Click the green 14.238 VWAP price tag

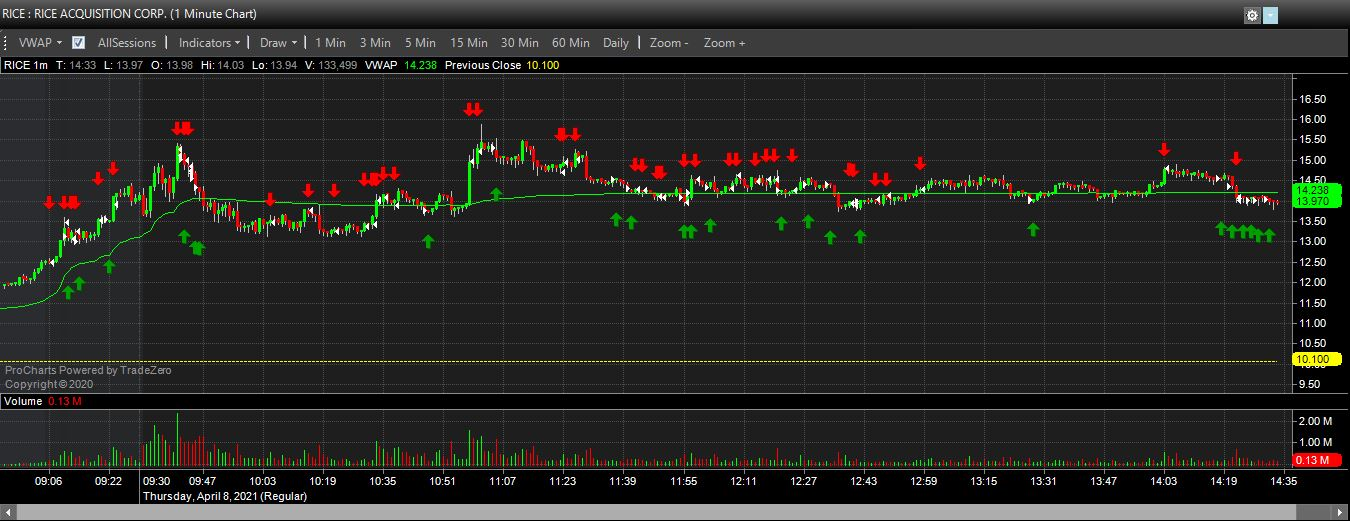[1311, 190]
